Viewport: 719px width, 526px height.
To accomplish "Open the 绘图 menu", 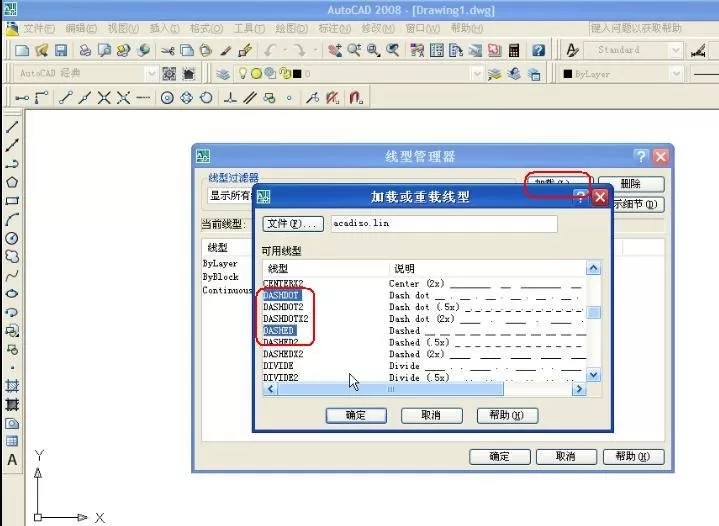I will click(x=291, y=28).
